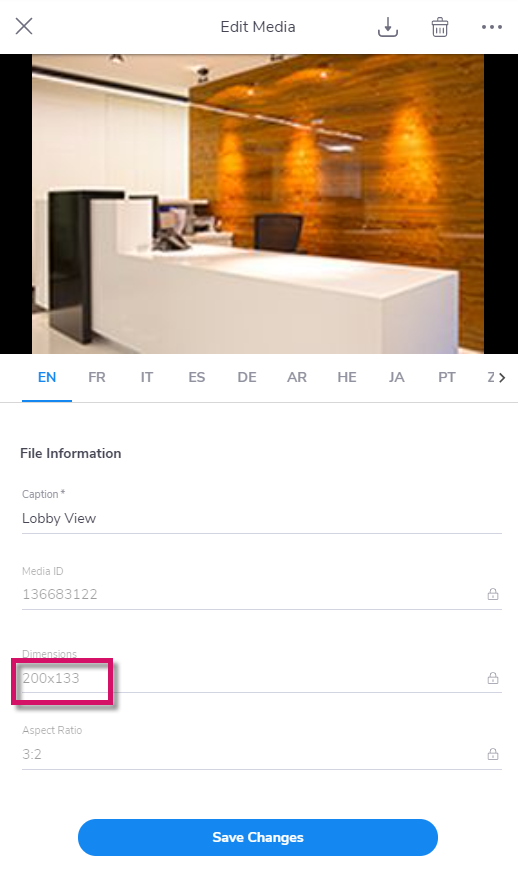The height and width of the screenshot is (870, 518).
Task: Click the Aspect Ratio lock icon
Action: (492, 754)
